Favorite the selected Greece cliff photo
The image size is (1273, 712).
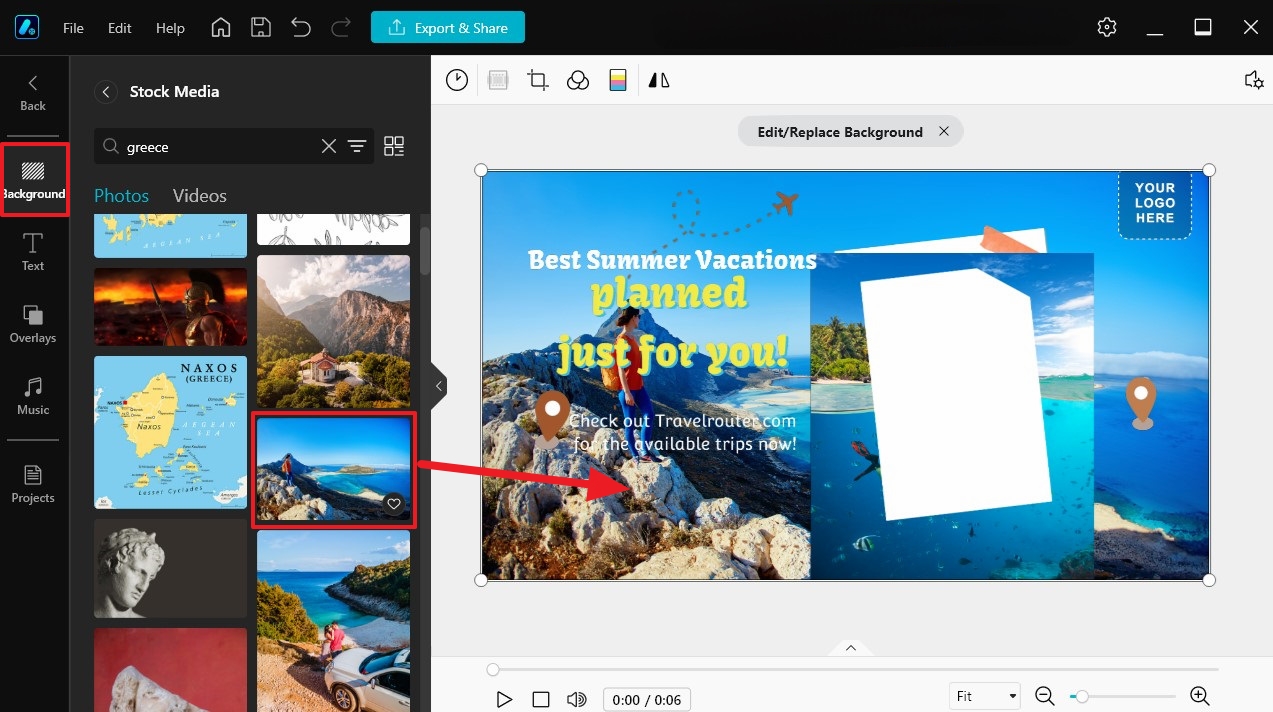(393, 504)
